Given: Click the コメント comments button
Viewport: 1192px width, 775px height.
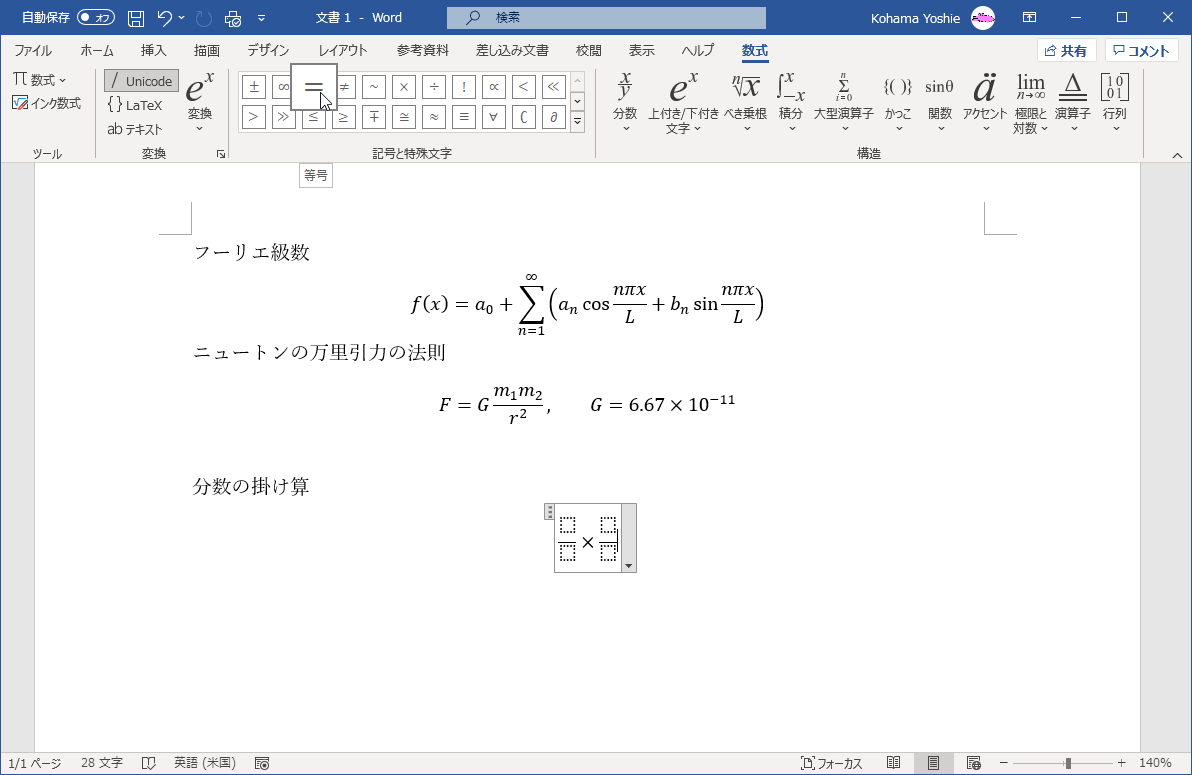Looking at the screenshot, I should [x=1141, y=50].
